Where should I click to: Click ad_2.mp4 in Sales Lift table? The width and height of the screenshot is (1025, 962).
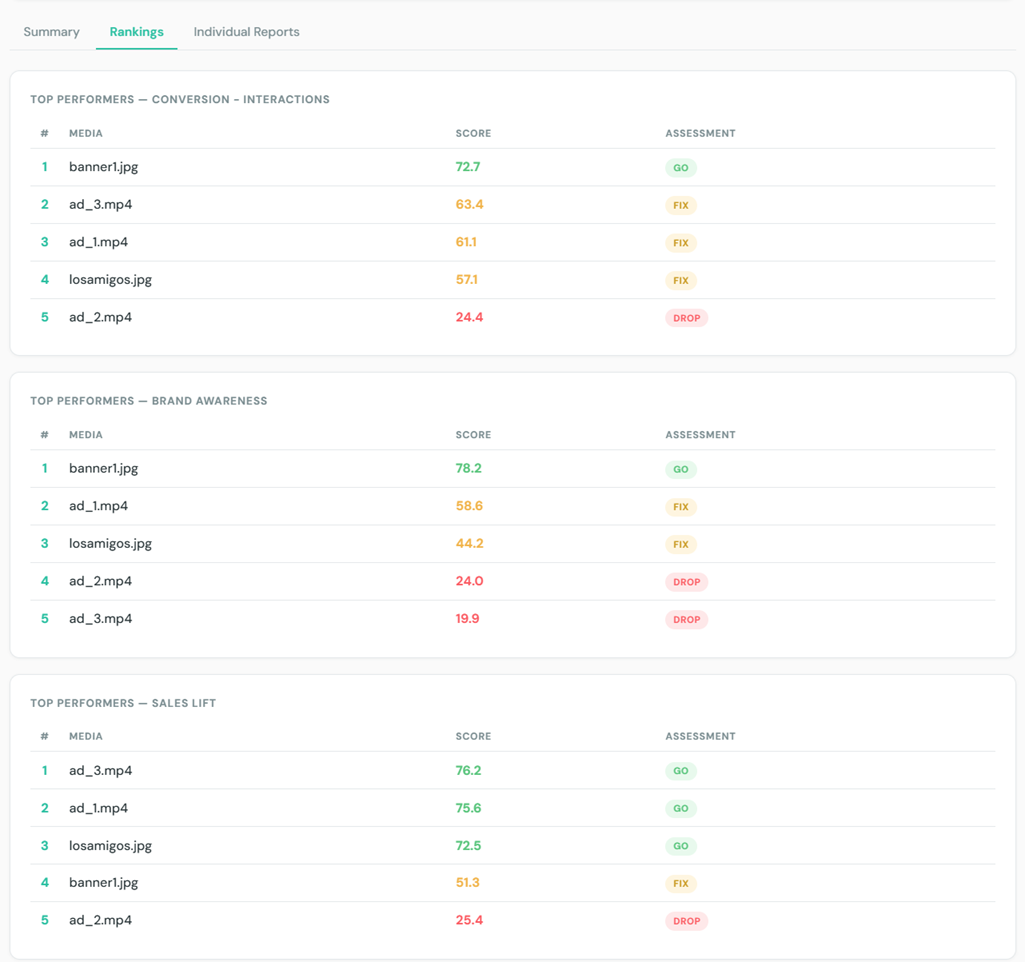101,920
